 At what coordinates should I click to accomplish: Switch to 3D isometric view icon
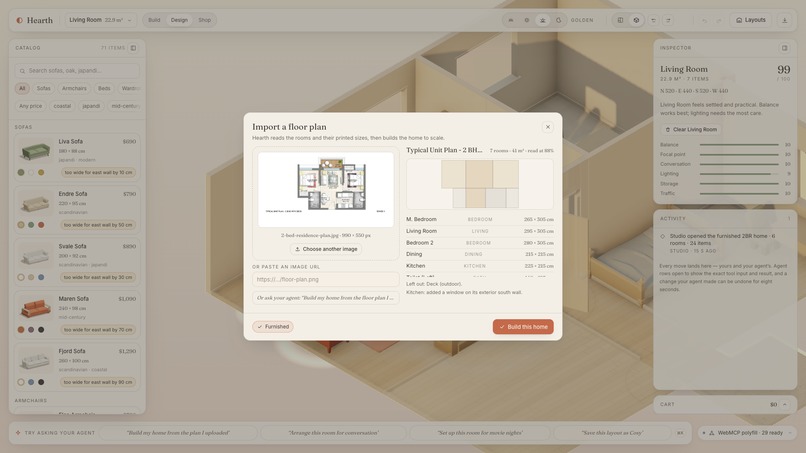pos(636,20)
